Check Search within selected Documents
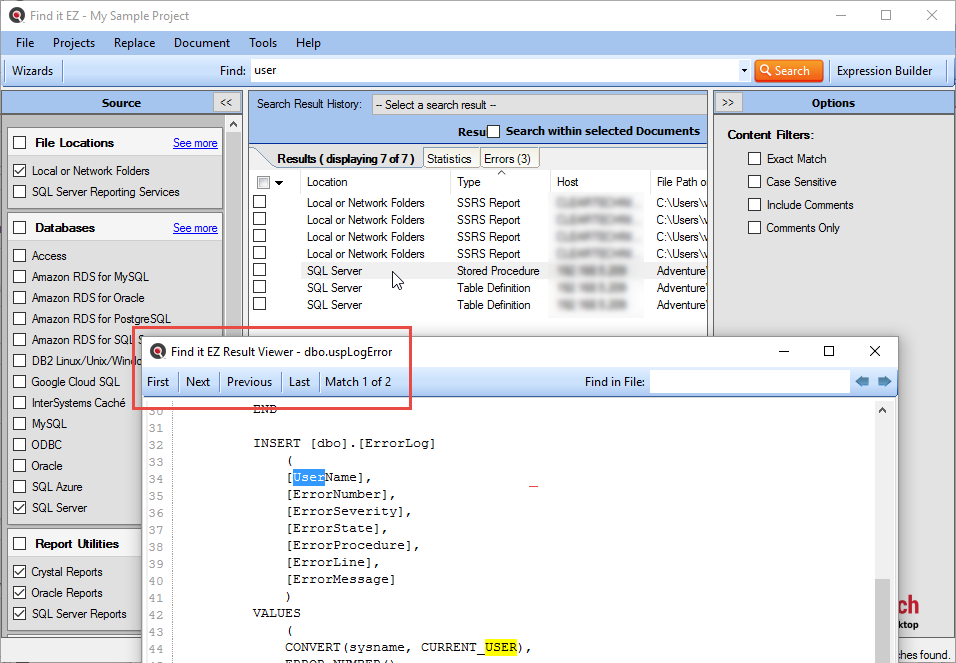The width and height of the screenshot is (956, 663). [493, 131]
